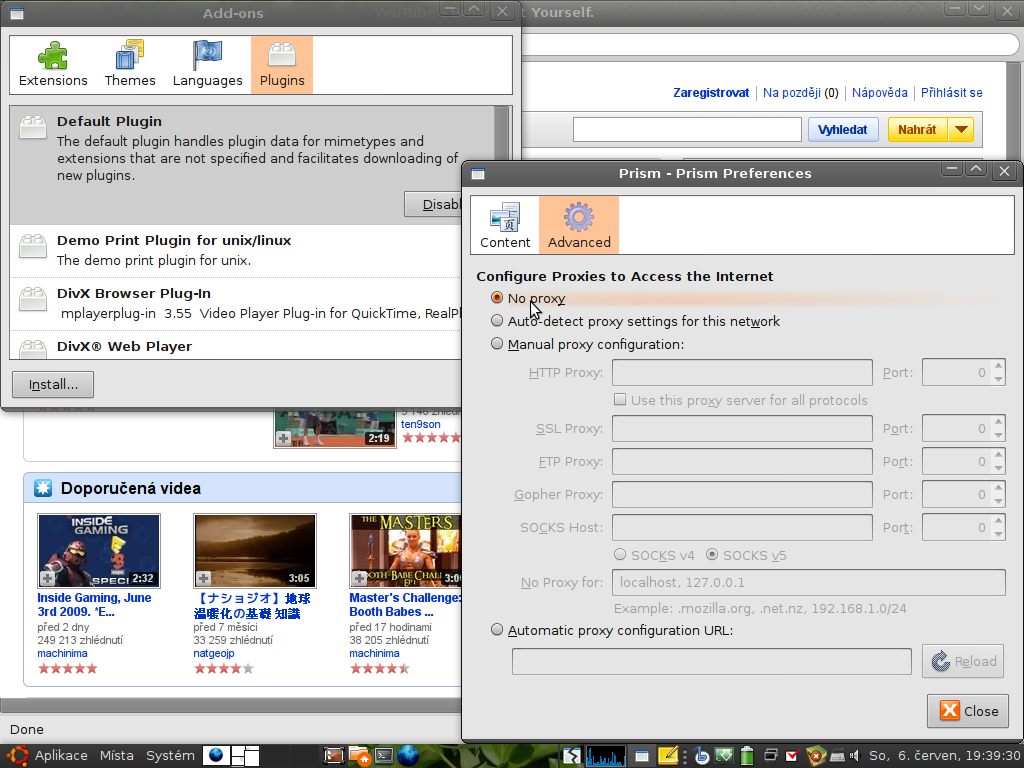Click the SSL Proxy input field

[x=742, y=428]
